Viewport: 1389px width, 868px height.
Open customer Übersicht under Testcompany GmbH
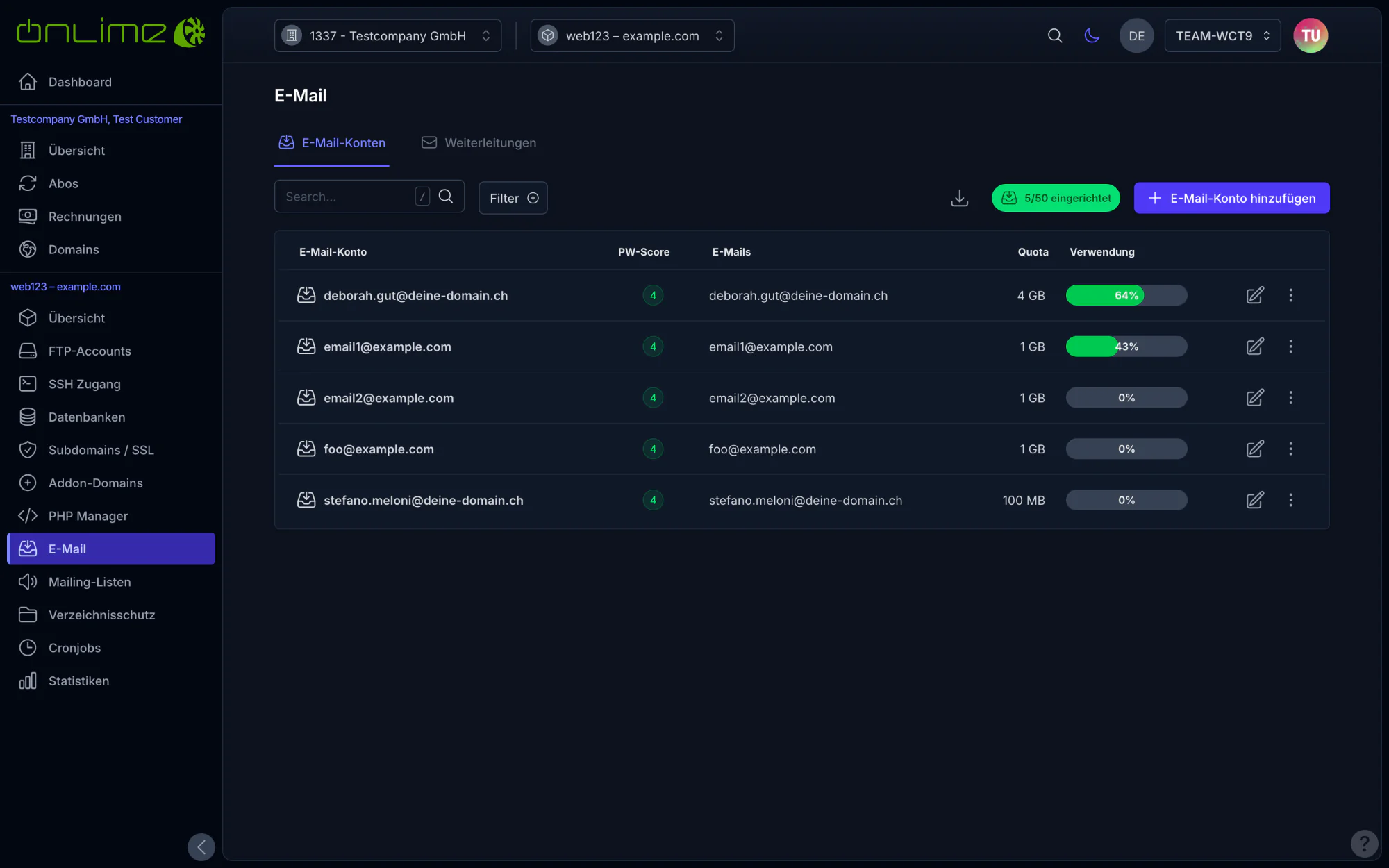[x=111, y=151]
